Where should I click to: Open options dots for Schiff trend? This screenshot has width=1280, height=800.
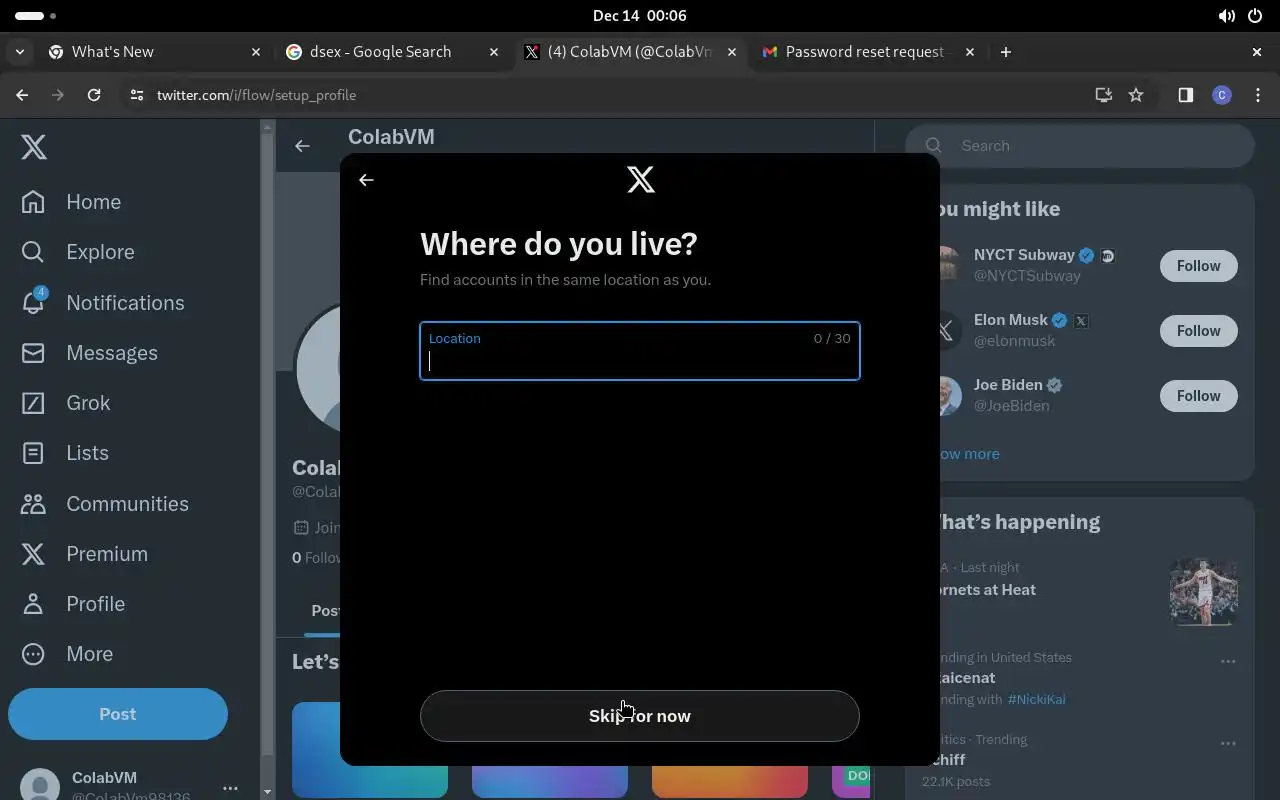(1228, 743)
